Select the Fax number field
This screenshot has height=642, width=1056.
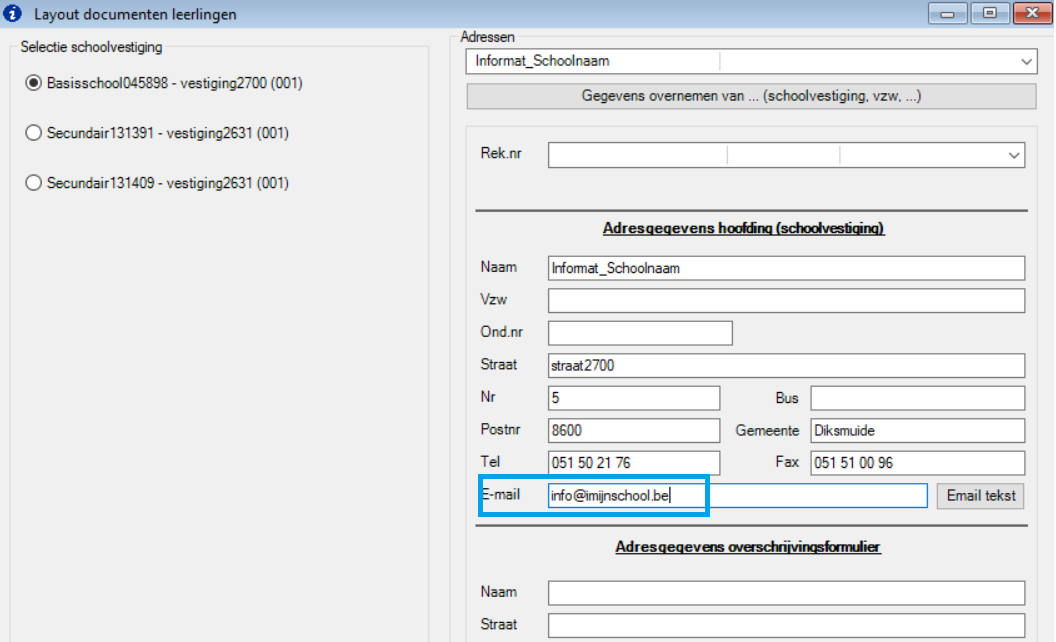click(917, 463)
